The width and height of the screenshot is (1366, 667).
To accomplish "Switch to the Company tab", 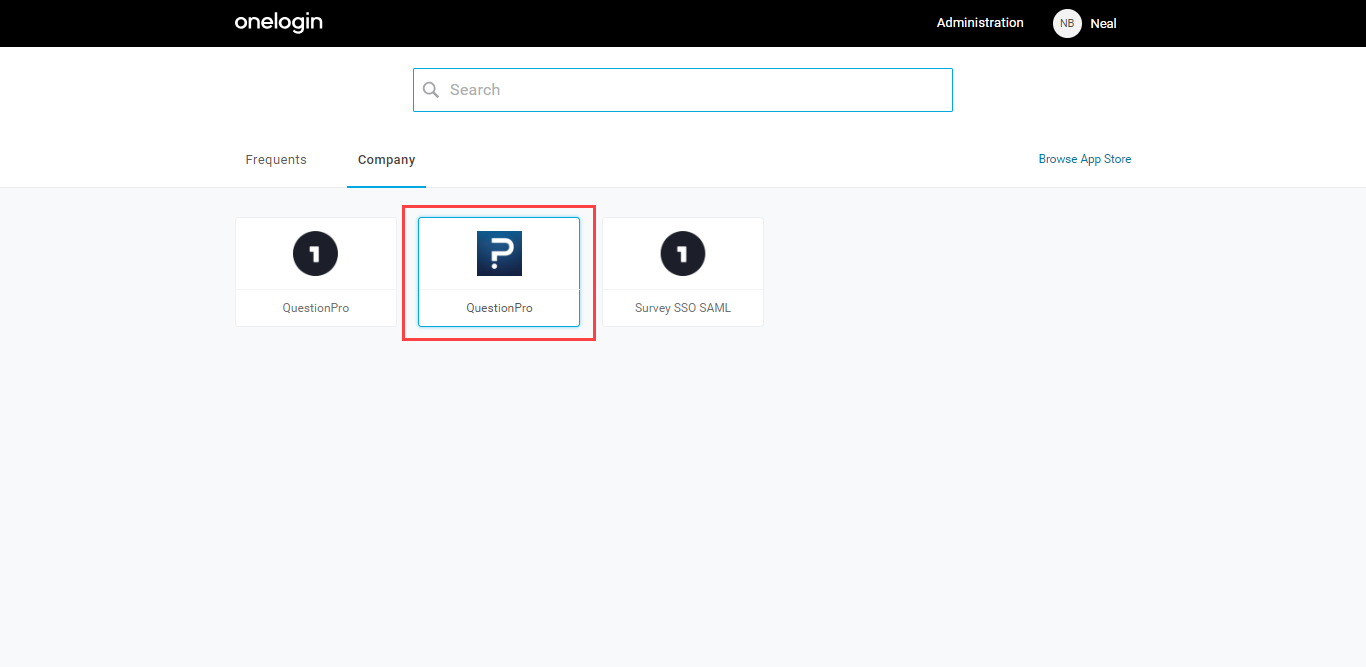I will point(386,159).
